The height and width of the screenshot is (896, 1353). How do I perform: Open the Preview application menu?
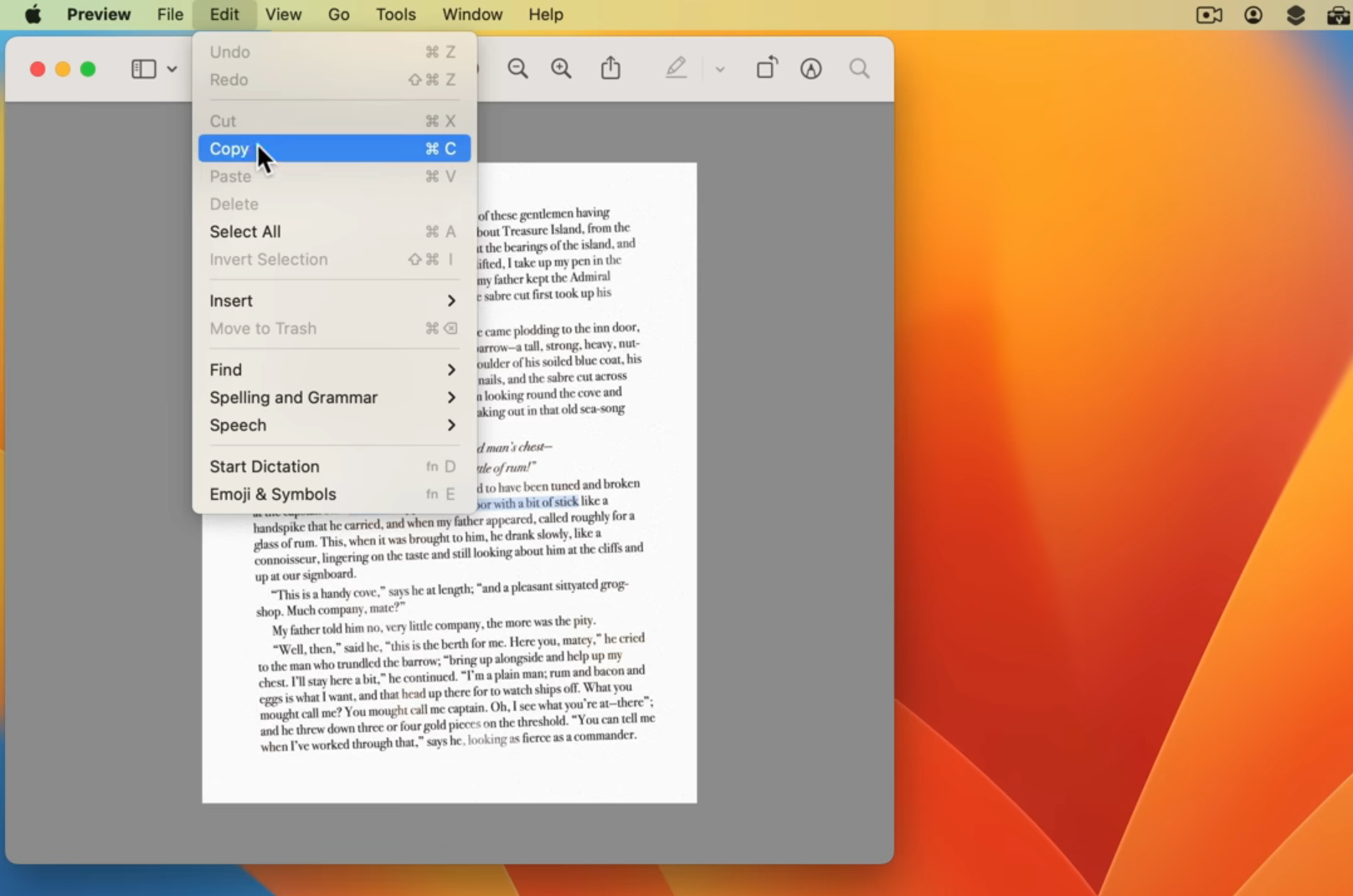[99, 14]
